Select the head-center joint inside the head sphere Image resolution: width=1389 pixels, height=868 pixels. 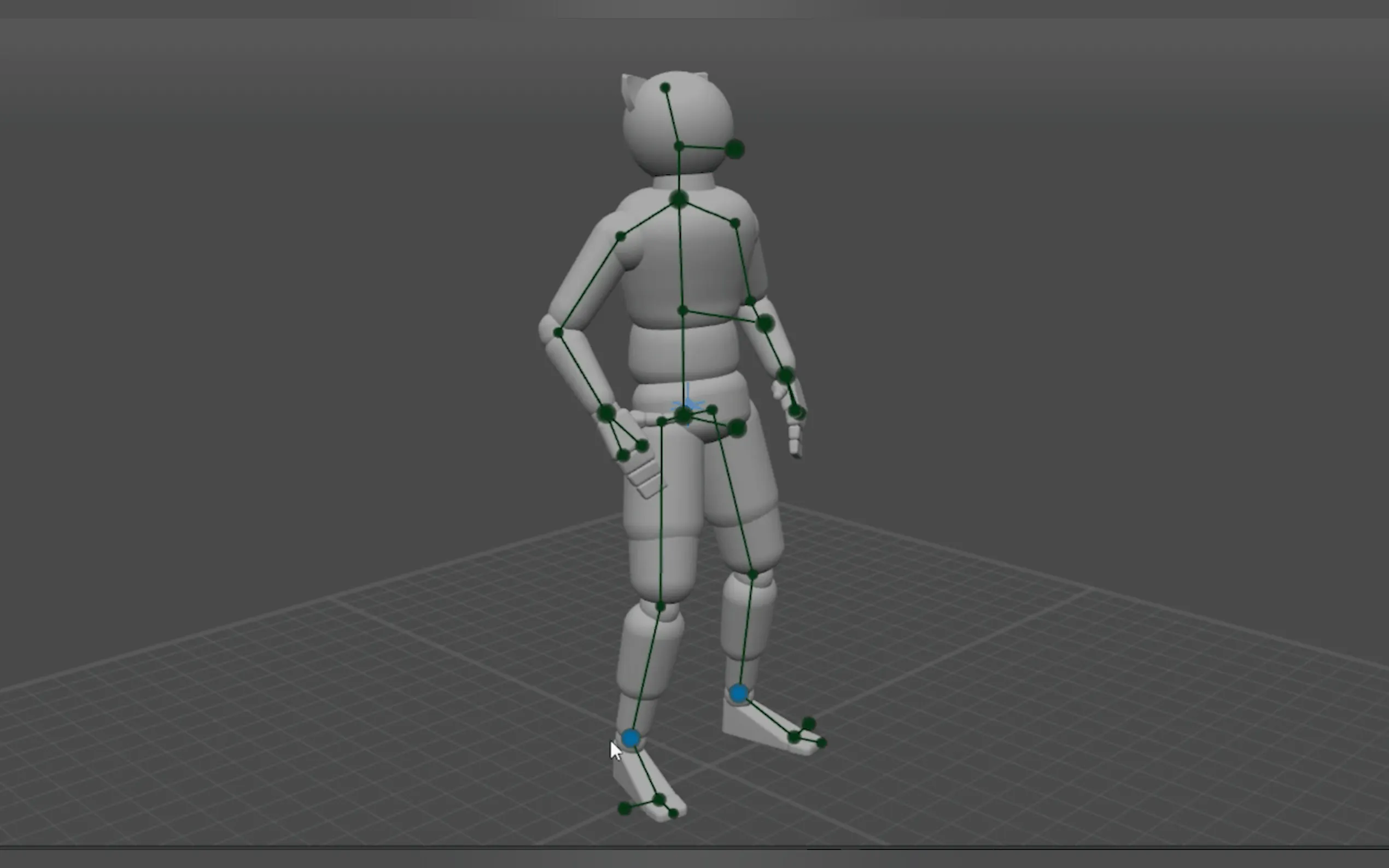click(x=679, y=146)
